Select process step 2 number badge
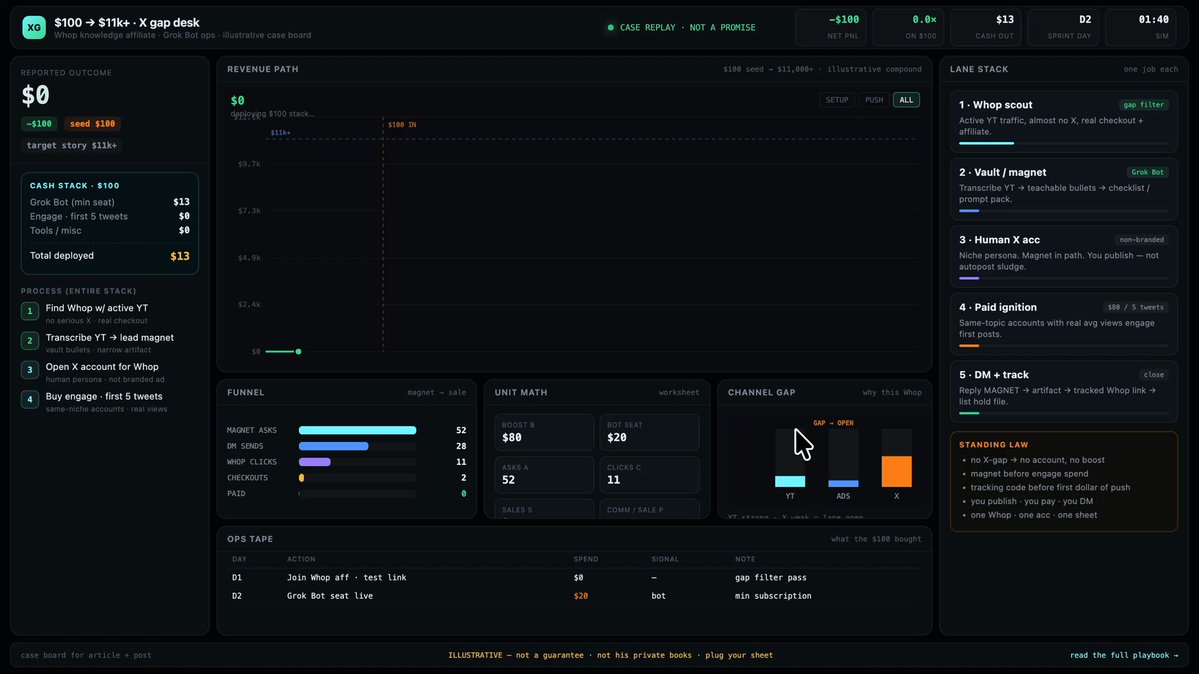Screen dimensions: 1199x674 30,340
